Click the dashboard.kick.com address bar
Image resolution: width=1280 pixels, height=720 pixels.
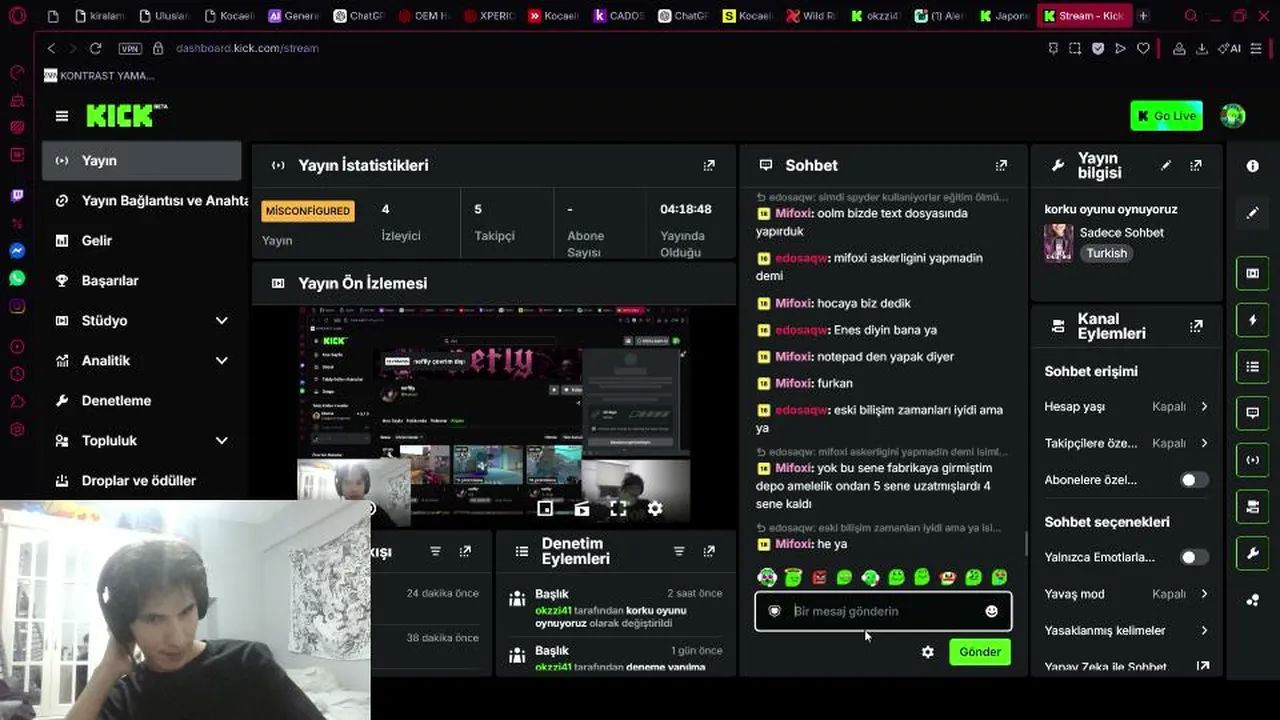247,48
